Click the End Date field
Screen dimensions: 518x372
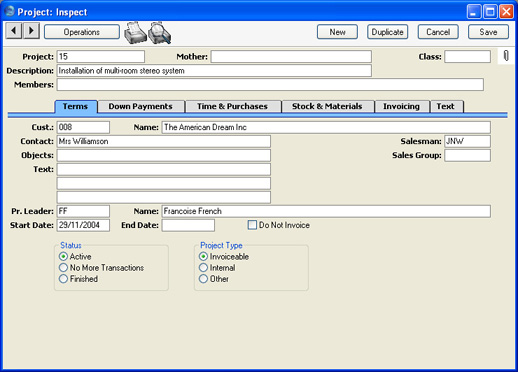click(x=188, y=225)
